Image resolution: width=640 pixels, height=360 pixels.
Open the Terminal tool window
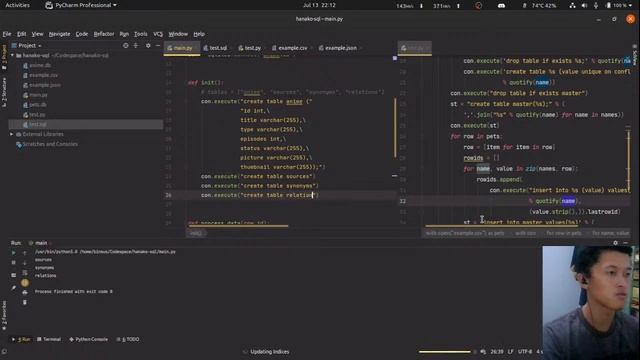[x=49, y=339]
